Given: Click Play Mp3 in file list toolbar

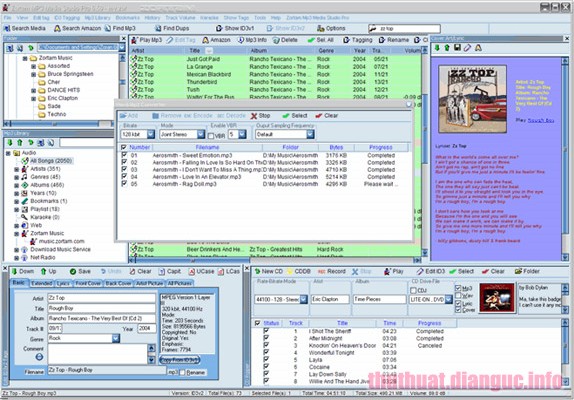Looking at the screenshot, I should pos(146,40).
